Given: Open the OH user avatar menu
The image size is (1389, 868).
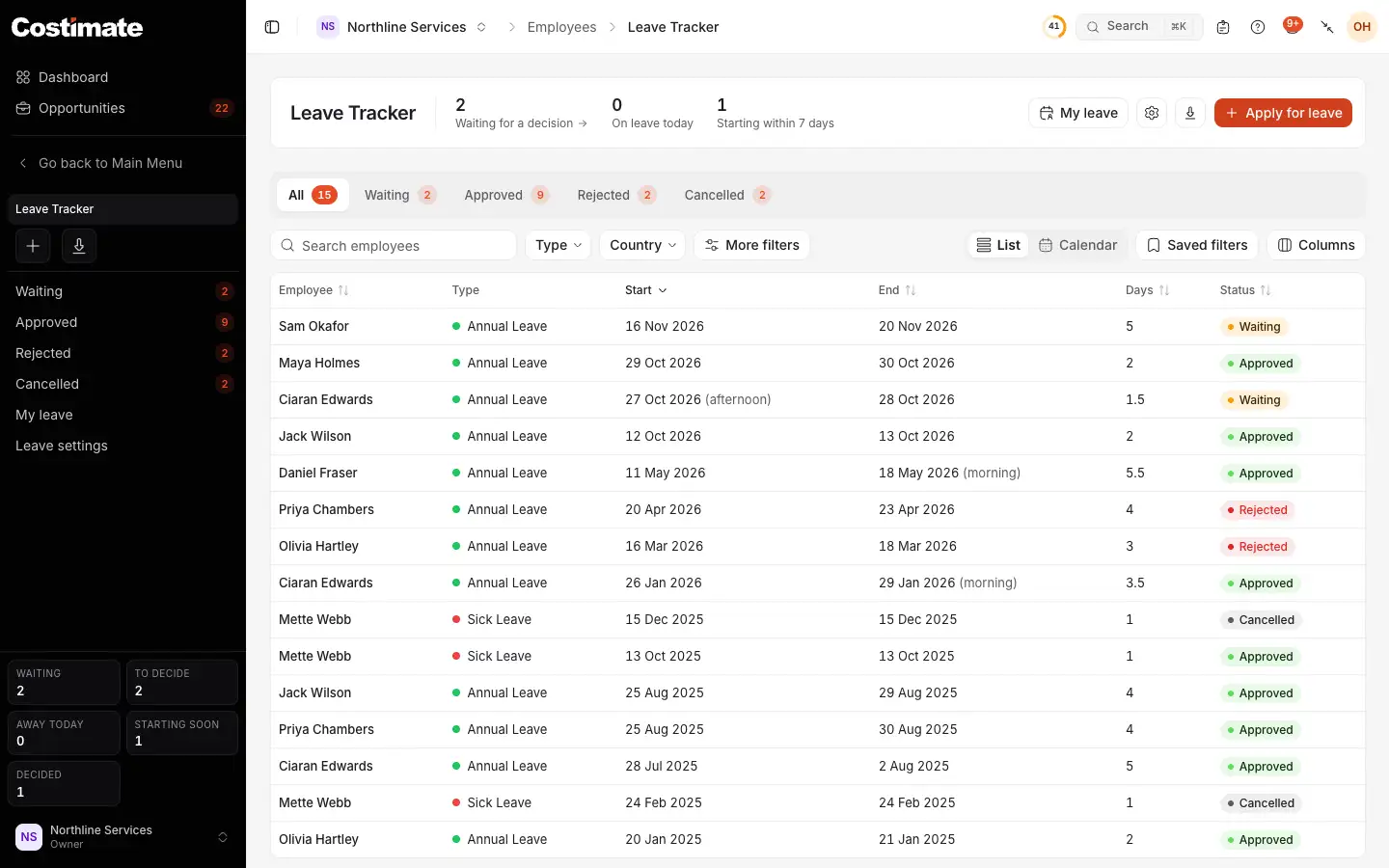Looking at the screenshot, I should (x=1362, y=27).
